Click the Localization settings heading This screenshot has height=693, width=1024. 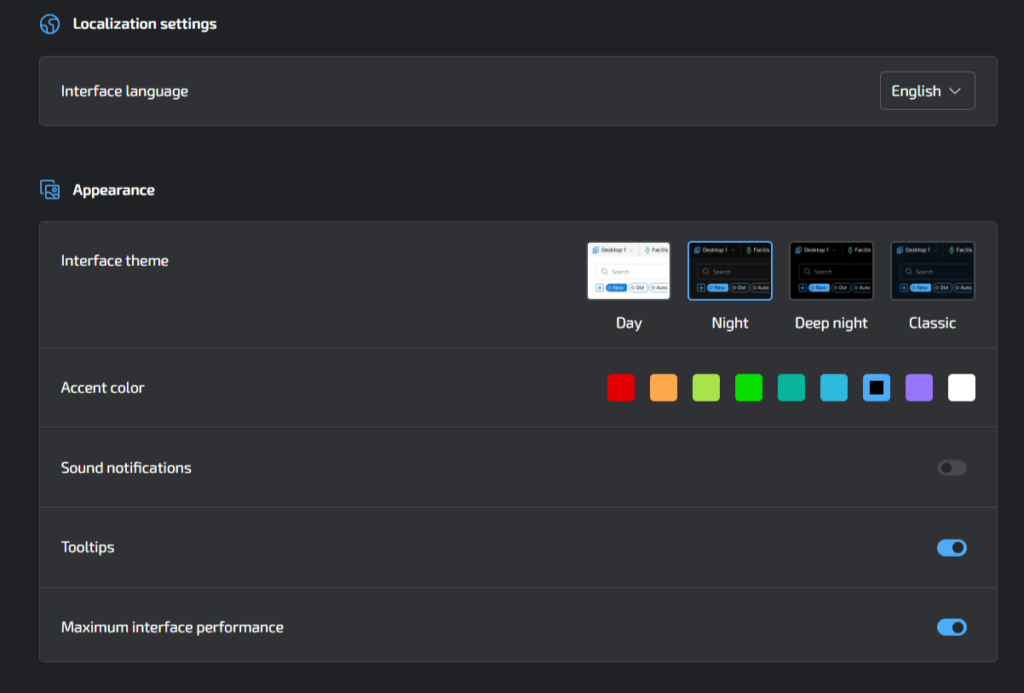click(x=144, y=24)
